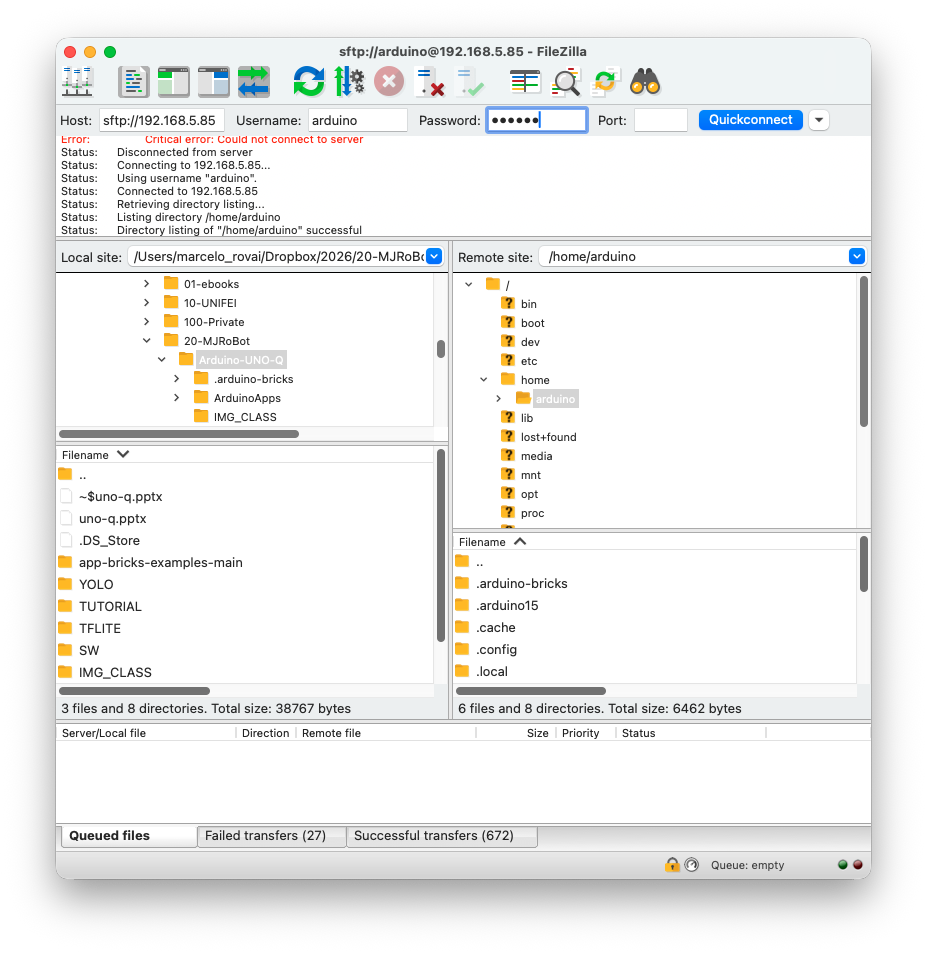The width and height of the screenshot is (927, 953).
Task: Click the folder icon beside .cache
Action: tap(462, 627)
